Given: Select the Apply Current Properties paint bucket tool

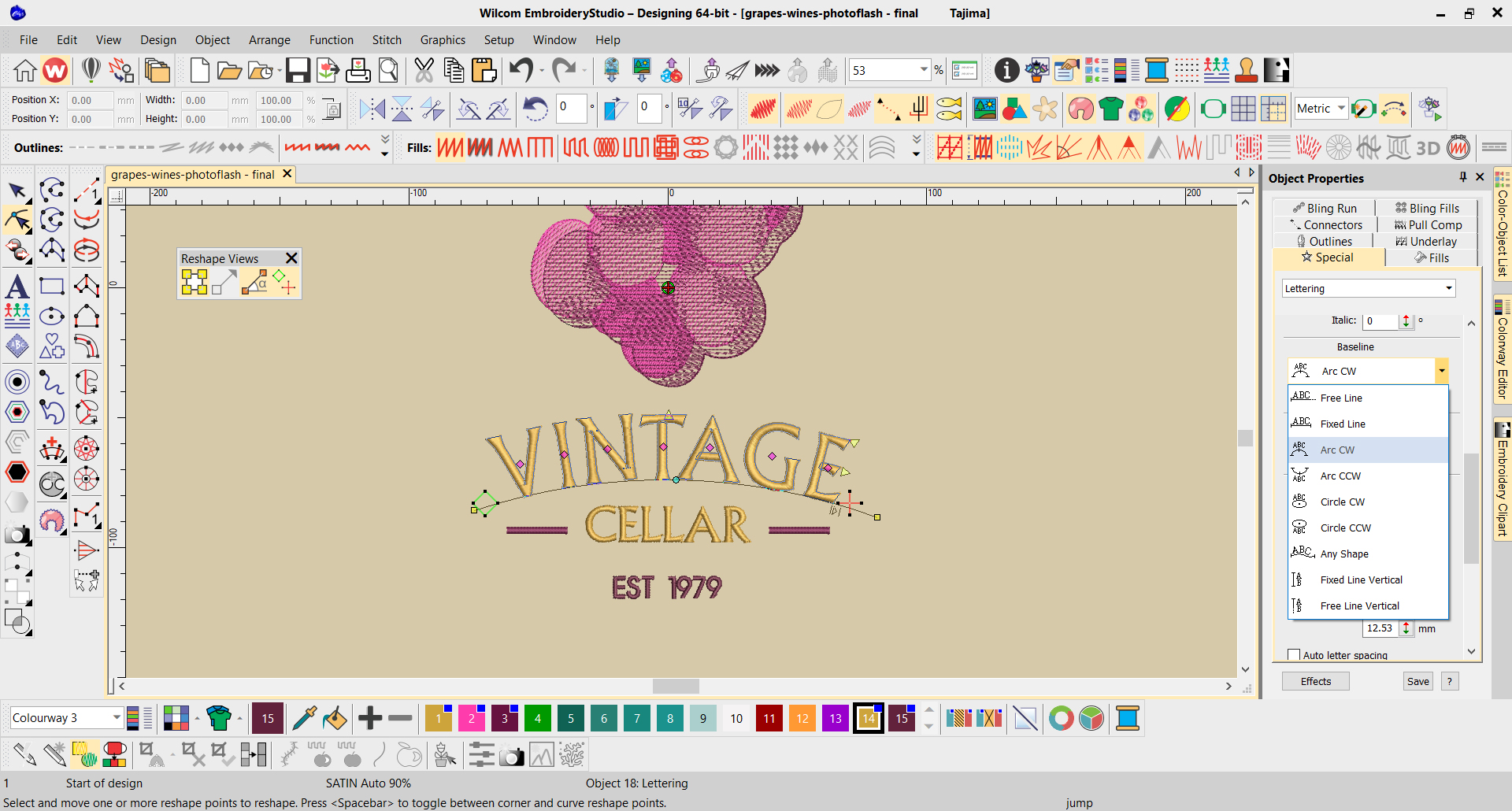Looking at the screenshot, I should click(x=335, y=718).
